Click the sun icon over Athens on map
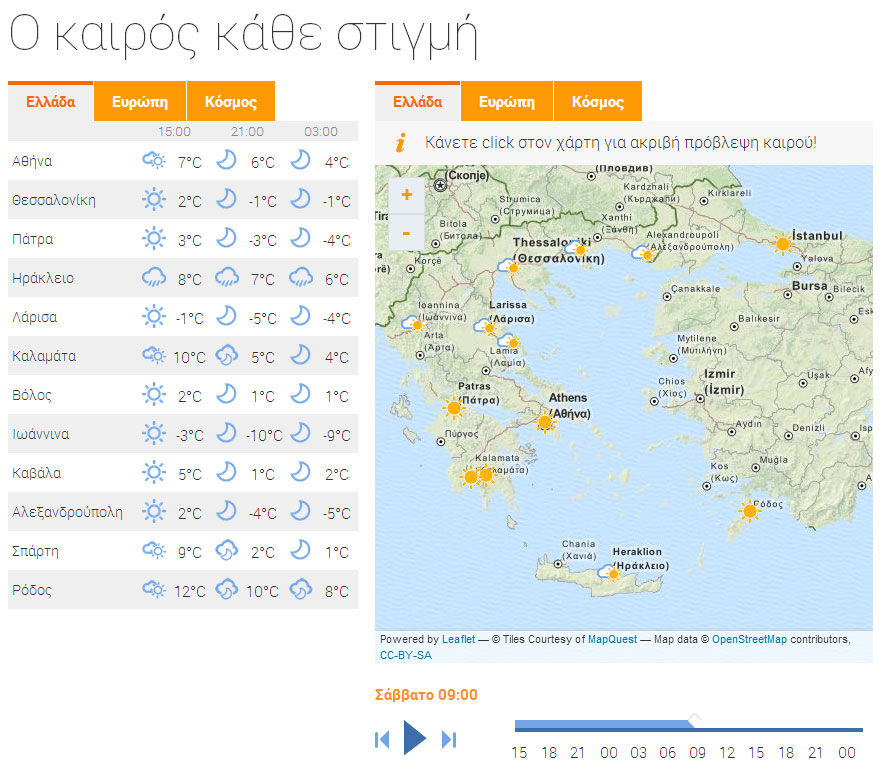This screenshot has height=776, width=882. point(546,423)
